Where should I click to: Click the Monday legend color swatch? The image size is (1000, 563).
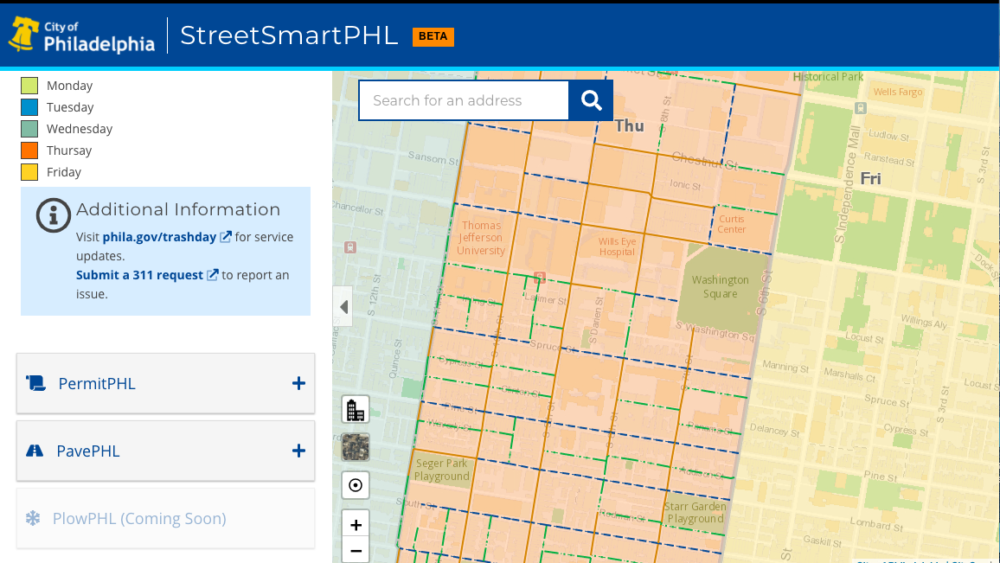[29, 85]
